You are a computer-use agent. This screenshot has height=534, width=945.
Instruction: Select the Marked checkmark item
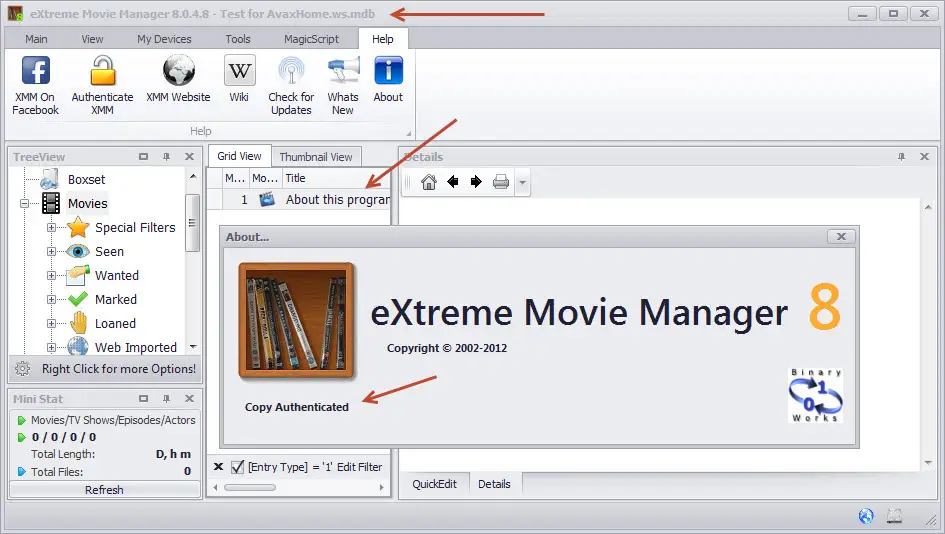[116, 300]
